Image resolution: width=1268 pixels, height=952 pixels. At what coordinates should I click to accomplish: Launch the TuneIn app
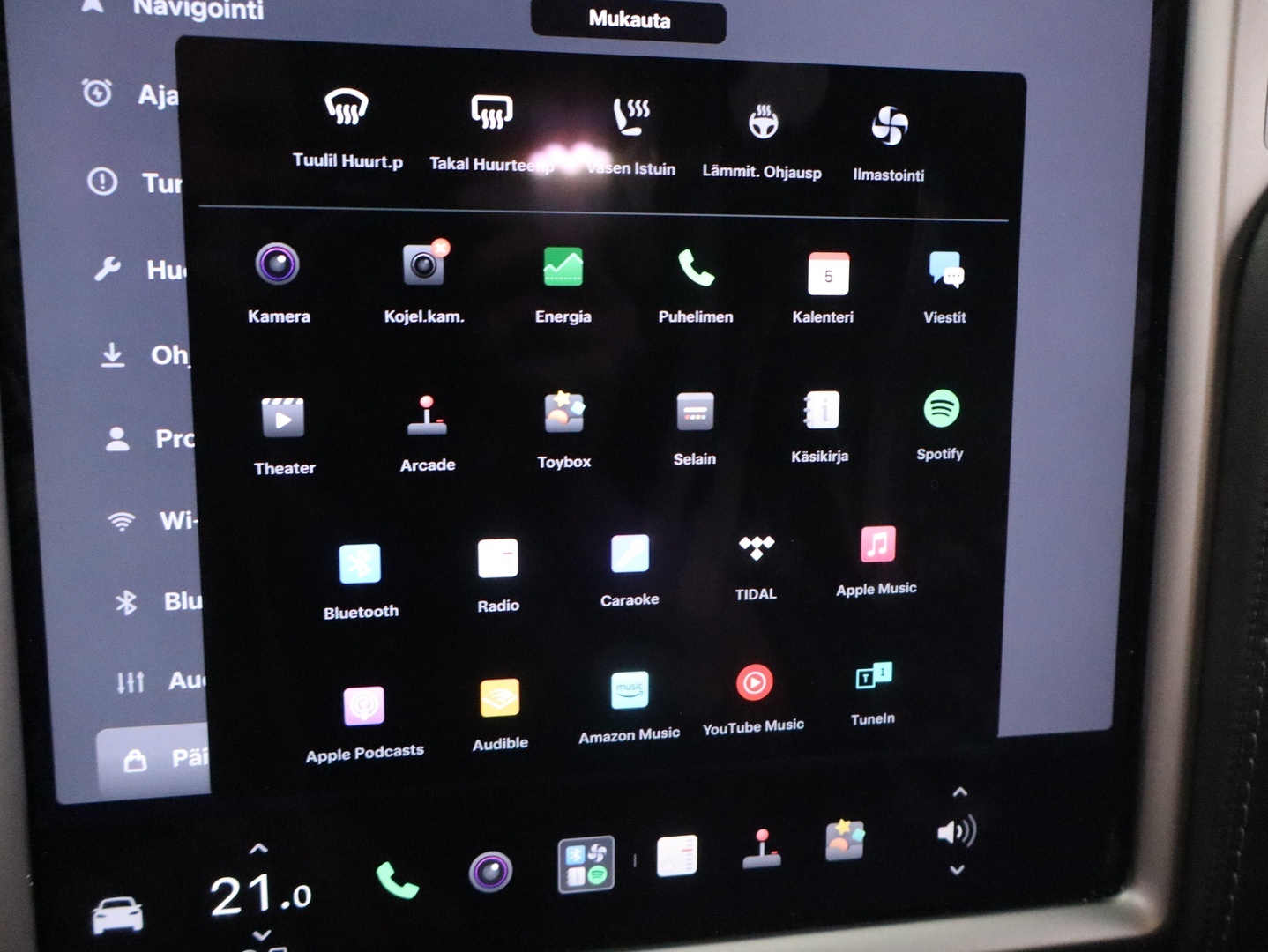873,693
